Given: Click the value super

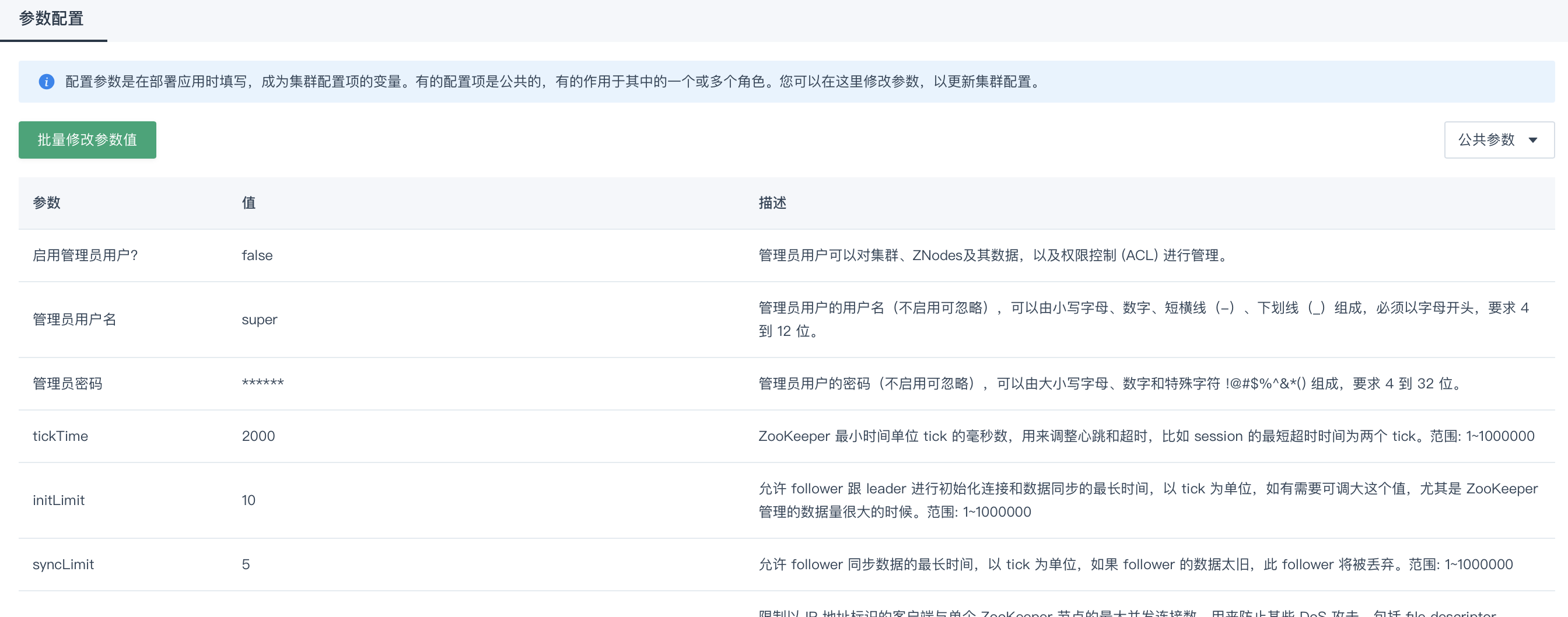Looking at the screenshot, I should pyautogui.click(x=260, y=320).
